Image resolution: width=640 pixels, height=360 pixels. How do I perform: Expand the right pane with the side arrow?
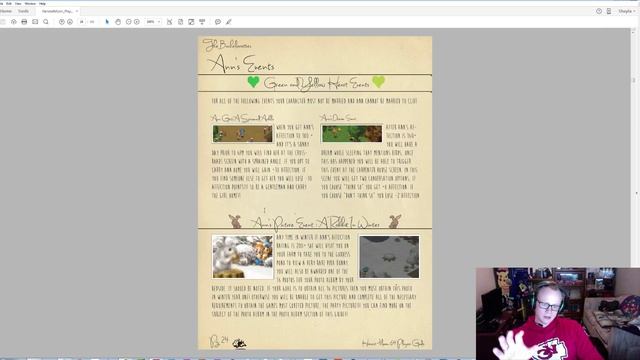[x=637, y=193]
